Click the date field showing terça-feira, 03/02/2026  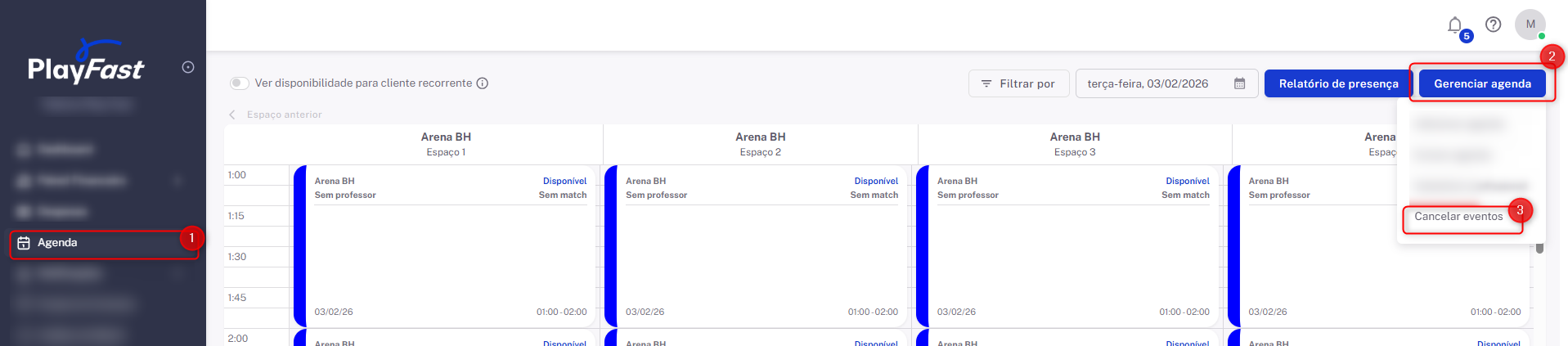click(x=1148, y=83)
